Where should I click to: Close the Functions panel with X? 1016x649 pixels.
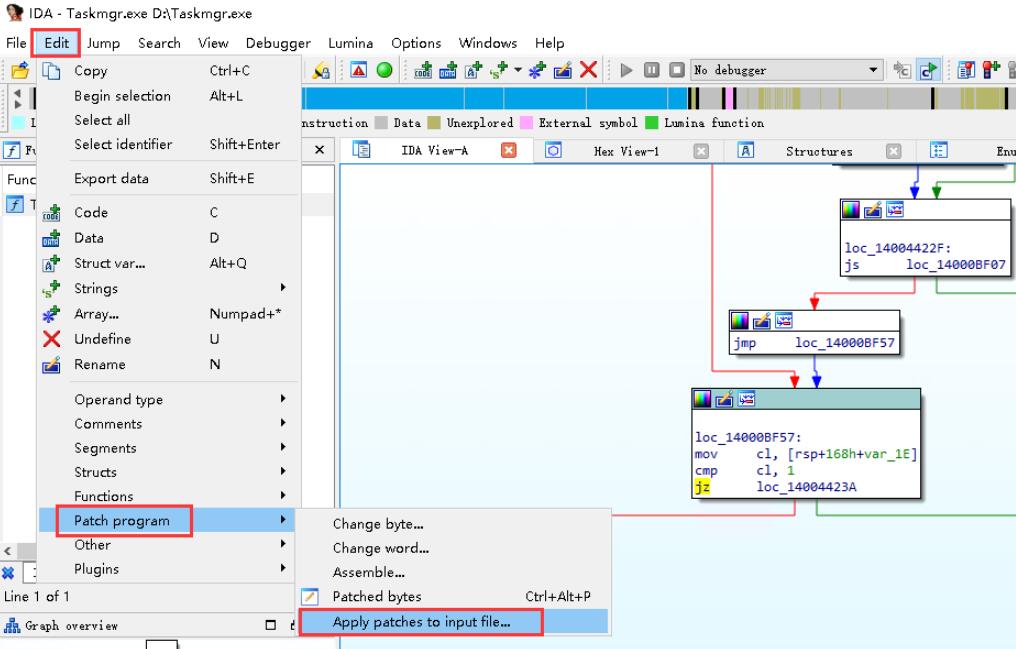point(319,150)
